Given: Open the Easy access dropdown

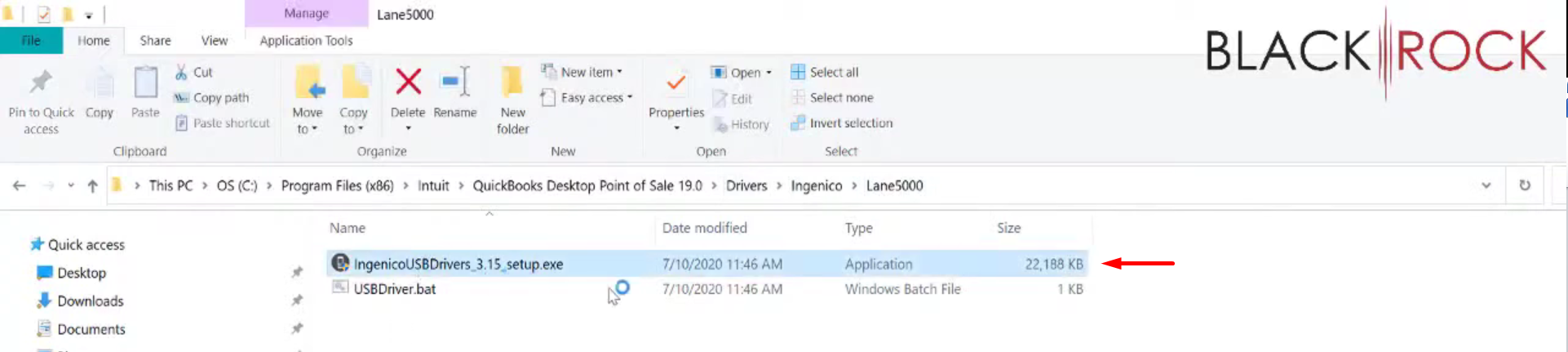Looking at the screenshot, I should pyautogui.click(x=586, y=97).
